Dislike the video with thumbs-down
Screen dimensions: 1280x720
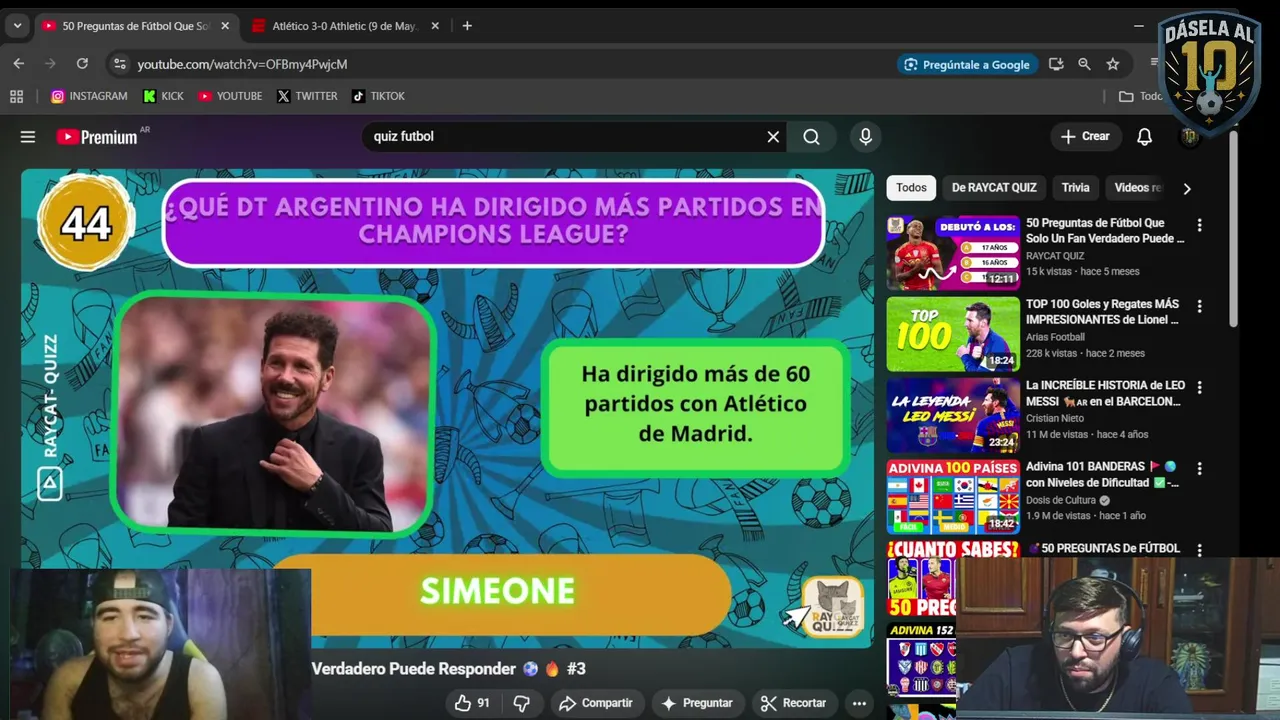pyautogui.click(x=521, y=703)
